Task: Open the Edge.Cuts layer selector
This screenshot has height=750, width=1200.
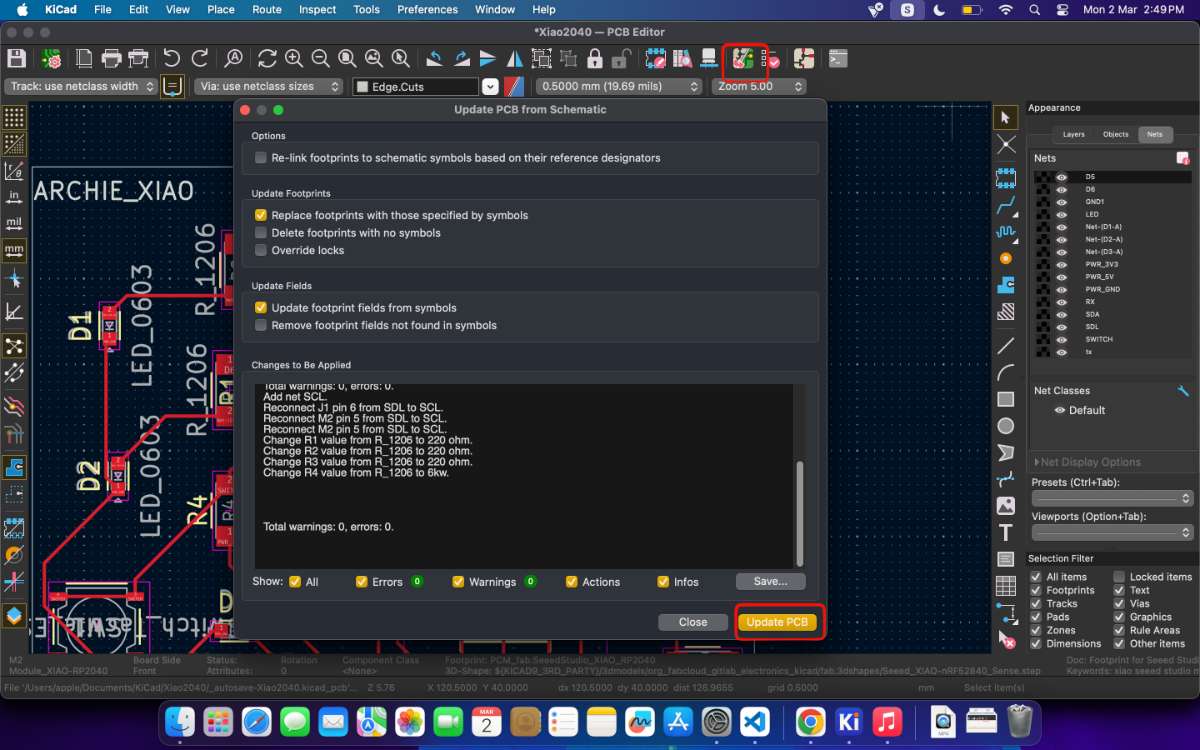Action: tap(425, 87)
